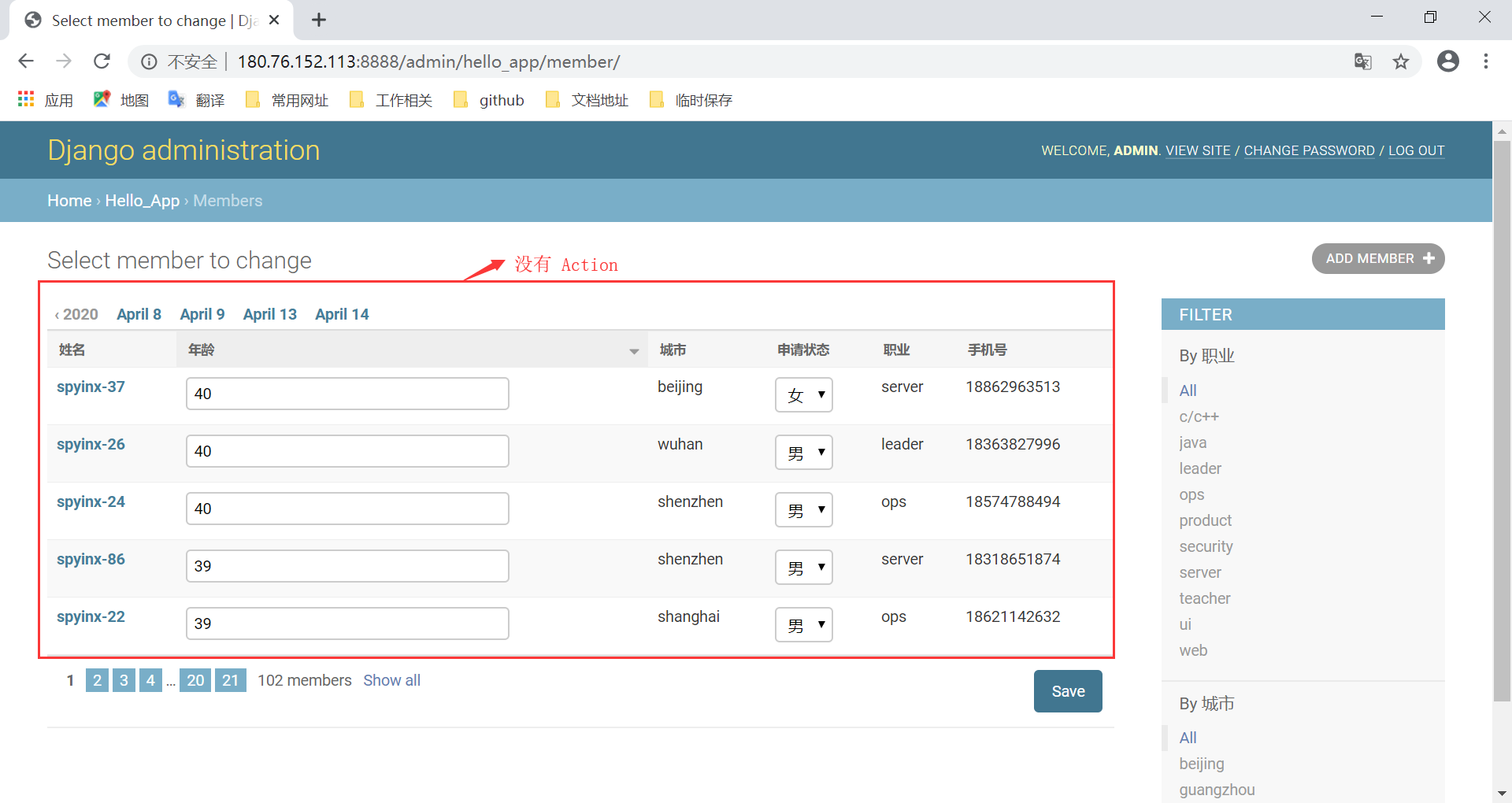This screenshot has width=1512, height=803.
Task: Close the Select member to change tab
Action: (274, 20)
